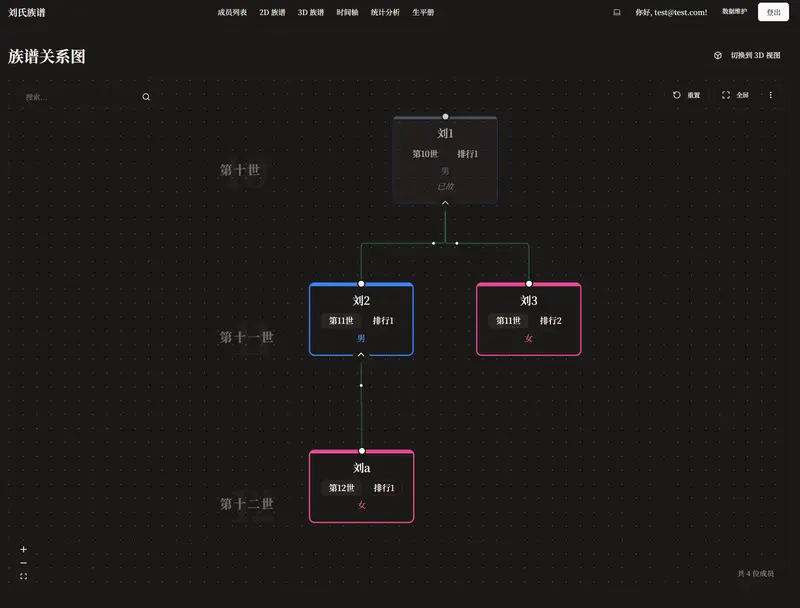Switch to the 成员列表 tab

pyautogui.click(x=226, y=12)
